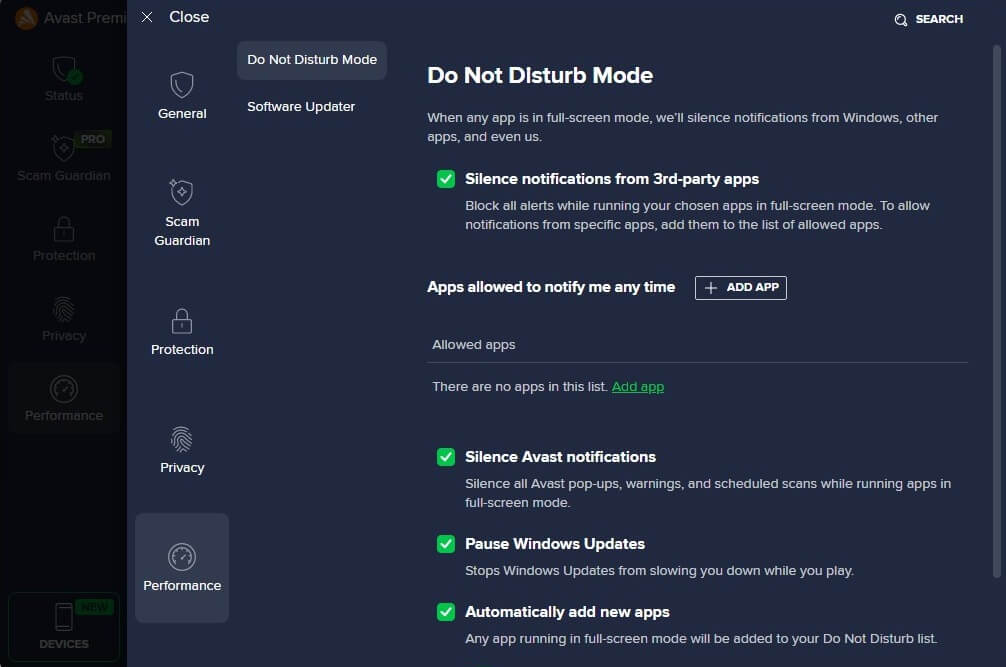The image size is (1006, 667).
Task: Click the Search magnifier icon
Action: 901,20
